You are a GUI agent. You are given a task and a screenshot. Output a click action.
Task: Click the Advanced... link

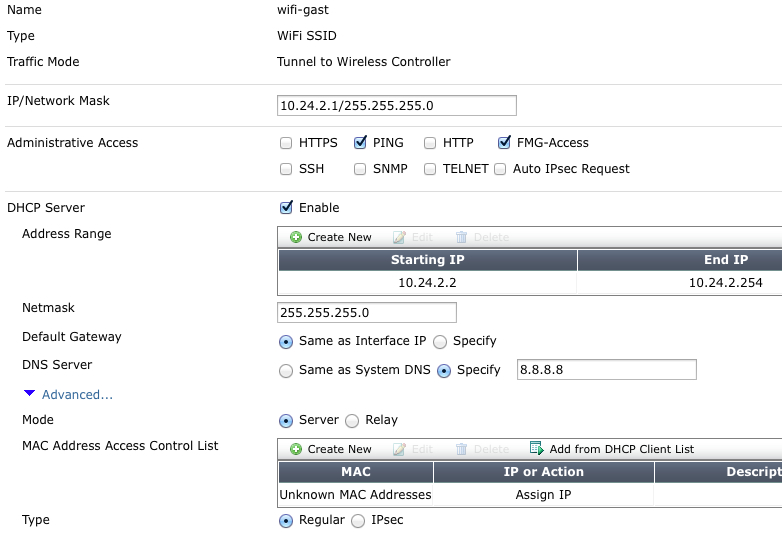click(x=77, y=395)
